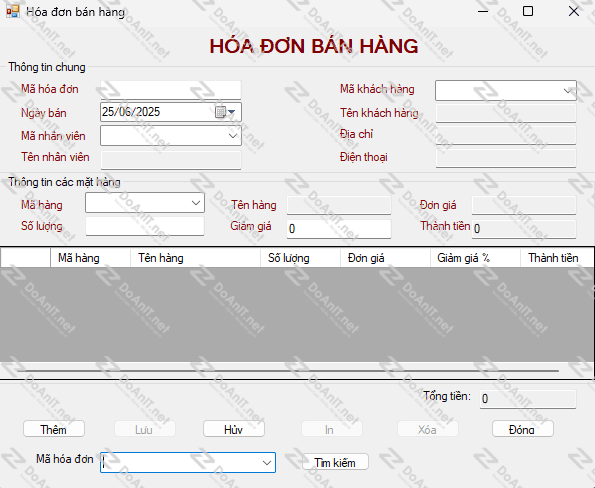
Task: Click the Thêm button
Action: pos(54,429)
